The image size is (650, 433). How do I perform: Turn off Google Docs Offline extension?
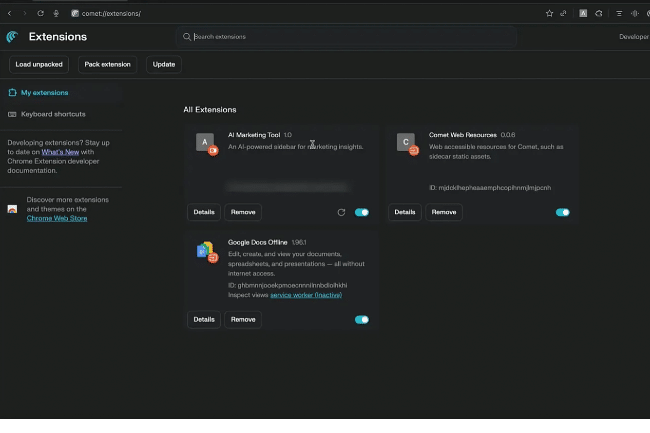pos(362,320)
